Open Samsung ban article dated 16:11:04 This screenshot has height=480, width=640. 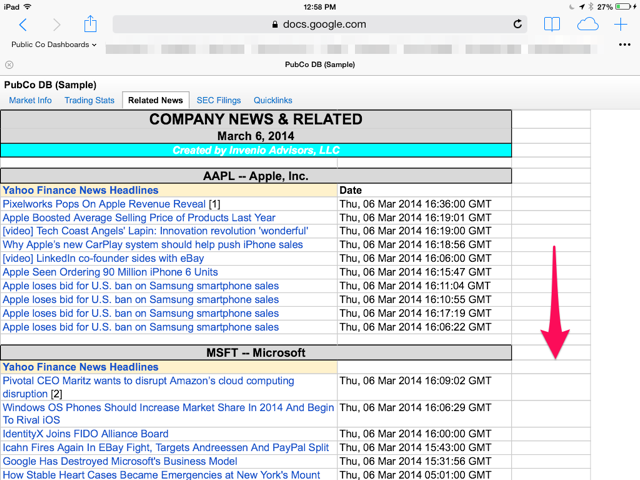tap(141, 286)
